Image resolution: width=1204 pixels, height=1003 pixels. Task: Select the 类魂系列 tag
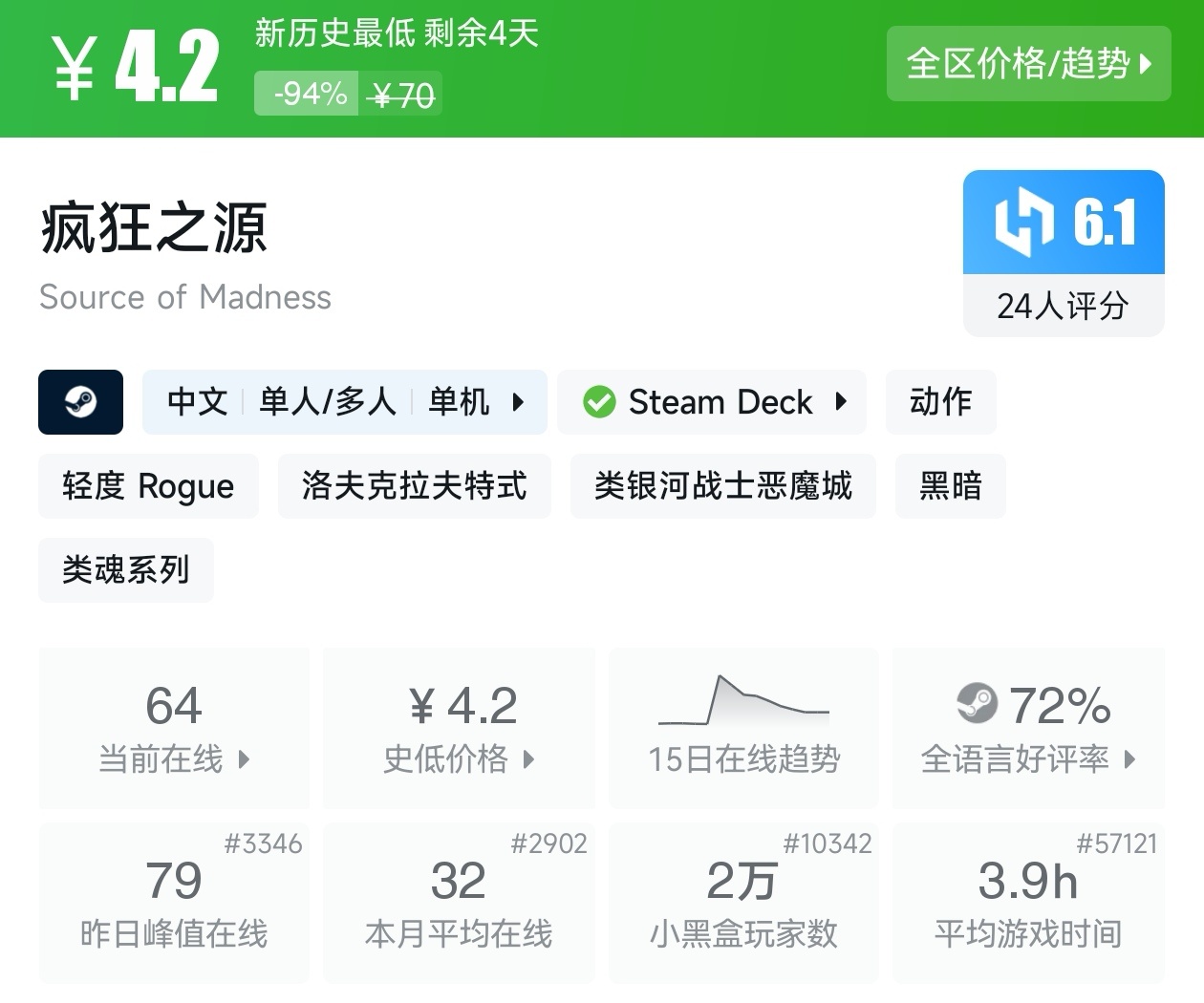click(125, 569)
